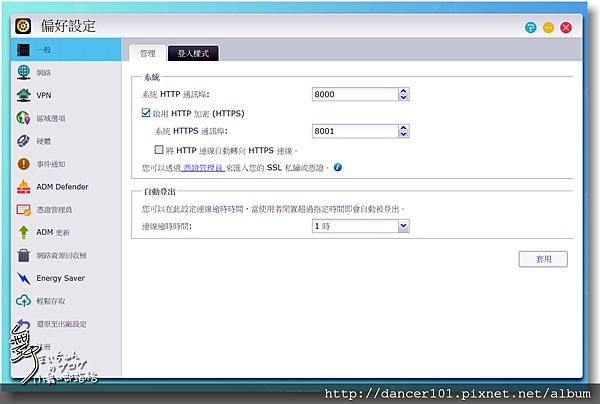Viewport: 600px width, 404px height.
Task: Open the 事件通知 notification icon
Action: [x=23, y=164]
